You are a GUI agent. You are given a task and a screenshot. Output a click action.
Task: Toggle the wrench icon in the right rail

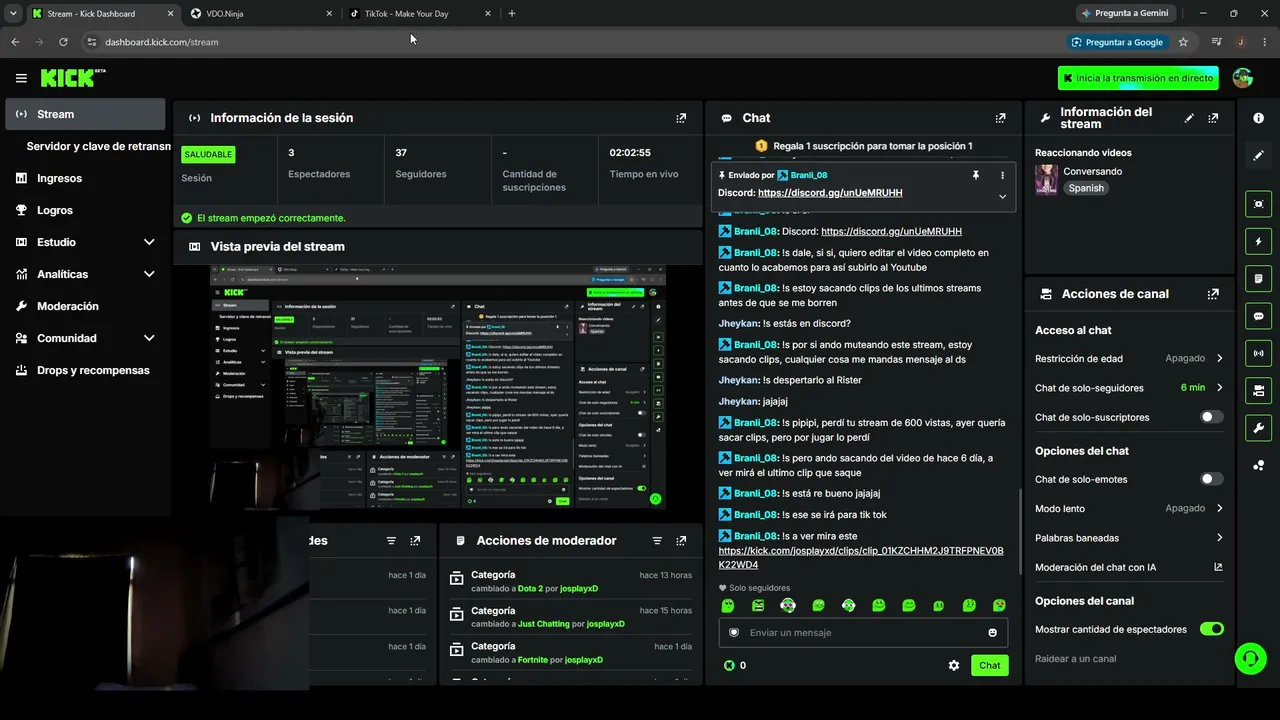coord(1258,428)
